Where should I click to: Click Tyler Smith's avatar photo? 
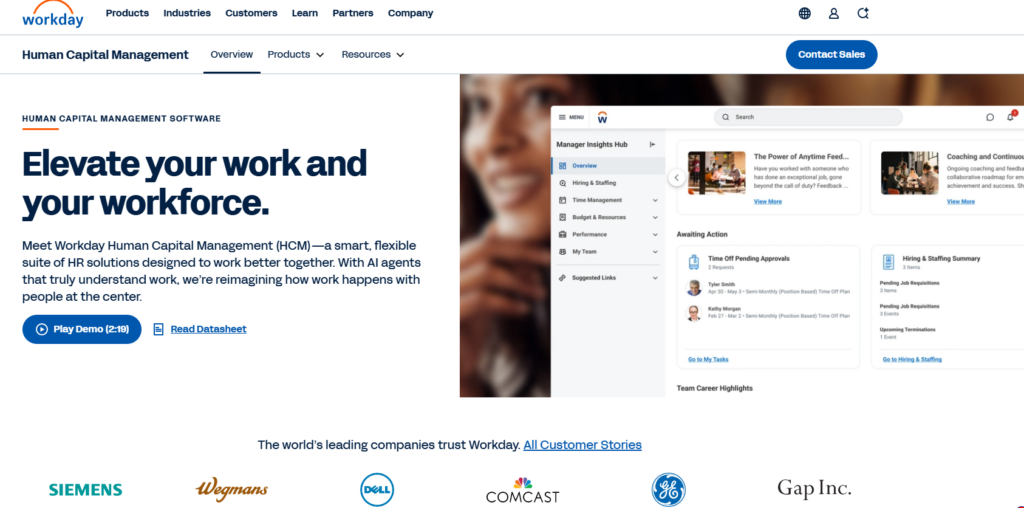tap(694, 288)
